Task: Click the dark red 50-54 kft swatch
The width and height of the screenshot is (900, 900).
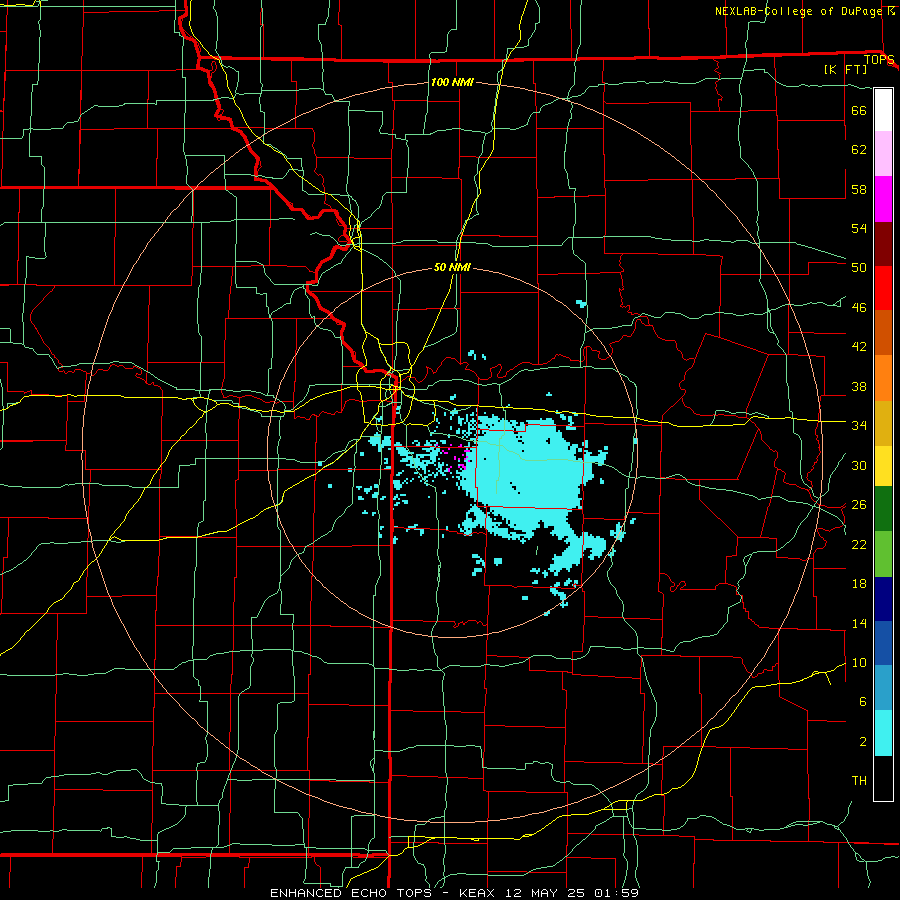Action: pos(883,244)
